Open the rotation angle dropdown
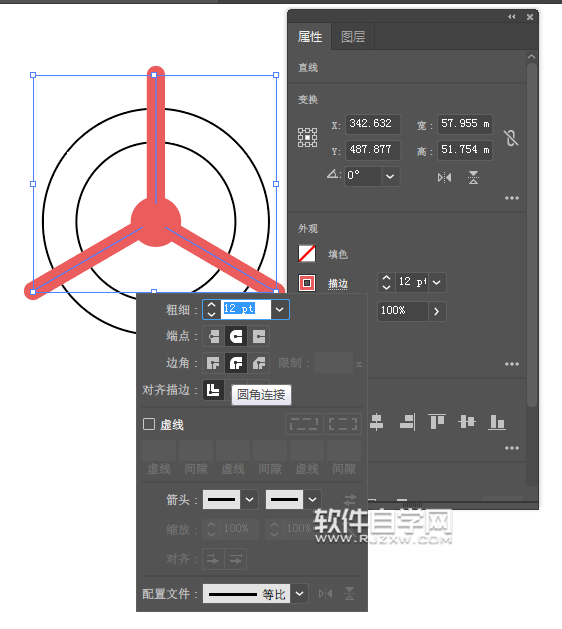The height and width of the screenshot is (629, 562). 390,176
